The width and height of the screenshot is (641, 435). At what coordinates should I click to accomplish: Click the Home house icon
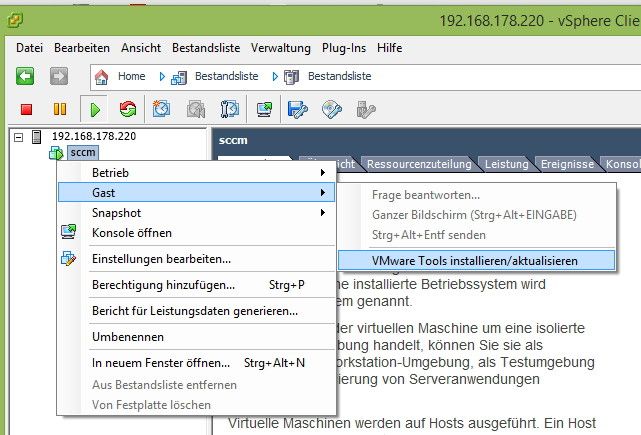(101, 76)
